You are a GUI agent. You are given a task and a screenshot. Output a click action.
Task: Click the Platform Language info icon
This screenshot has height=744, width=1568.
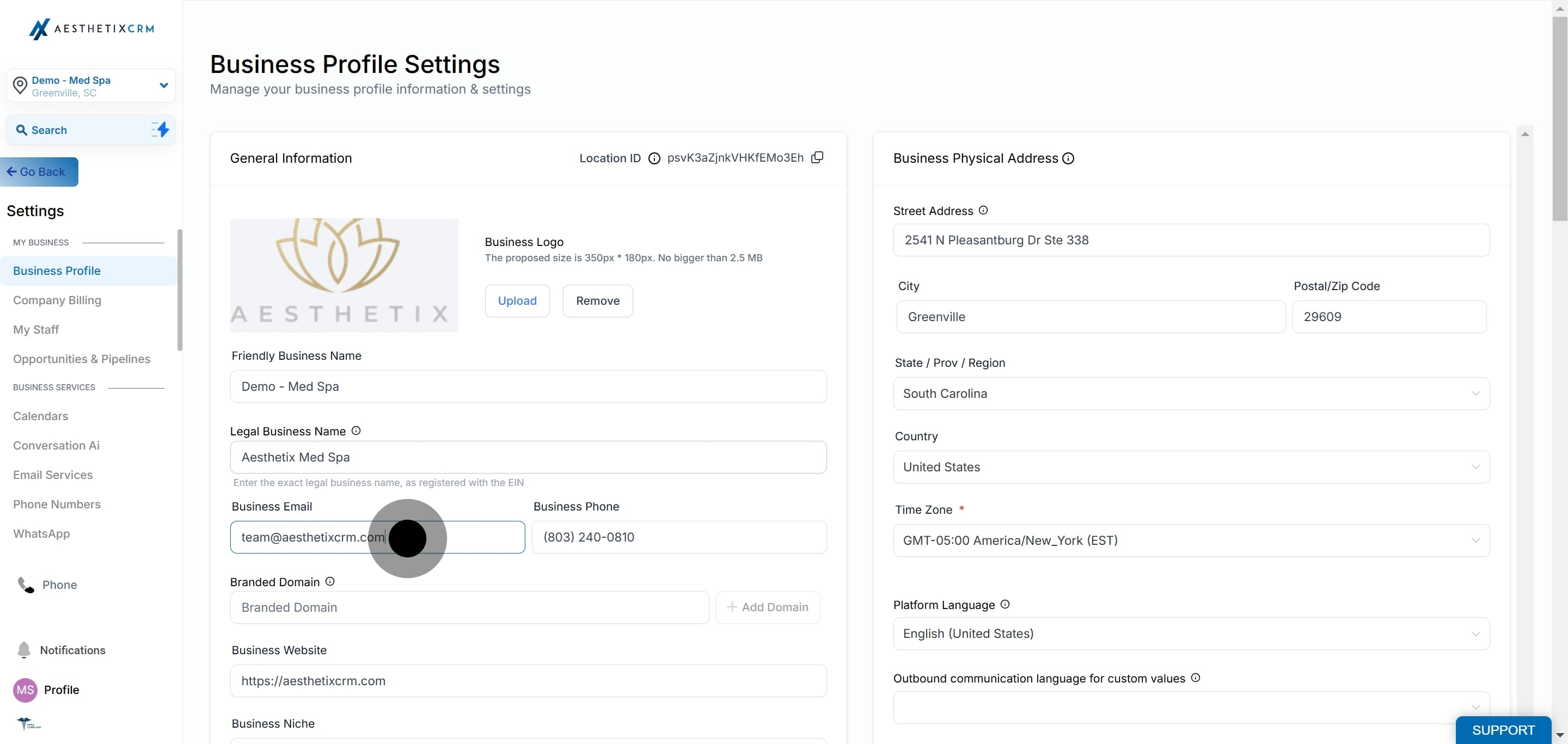(x=1005, y=604)
